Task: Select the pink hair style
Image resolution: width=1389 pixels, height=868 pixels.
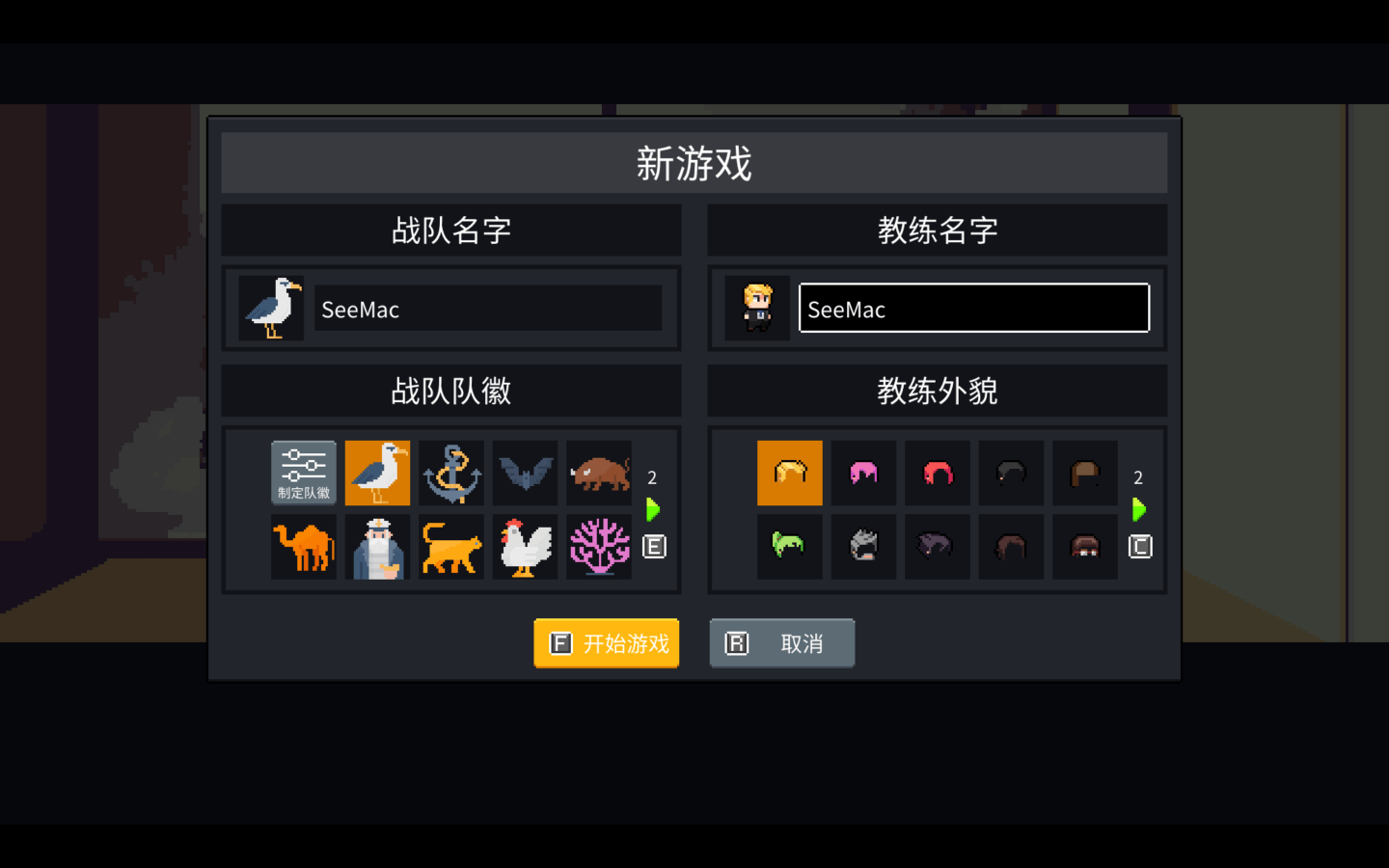Action: point(863,473)
